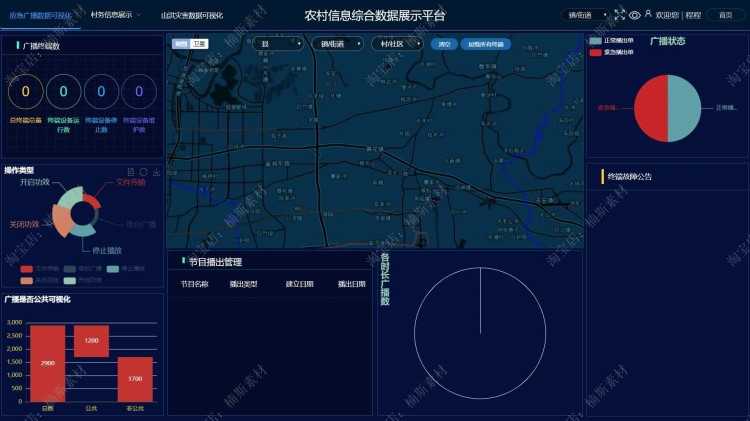Open the 县 dropdown above the map

pyautogui.click(x=278, y=44)
